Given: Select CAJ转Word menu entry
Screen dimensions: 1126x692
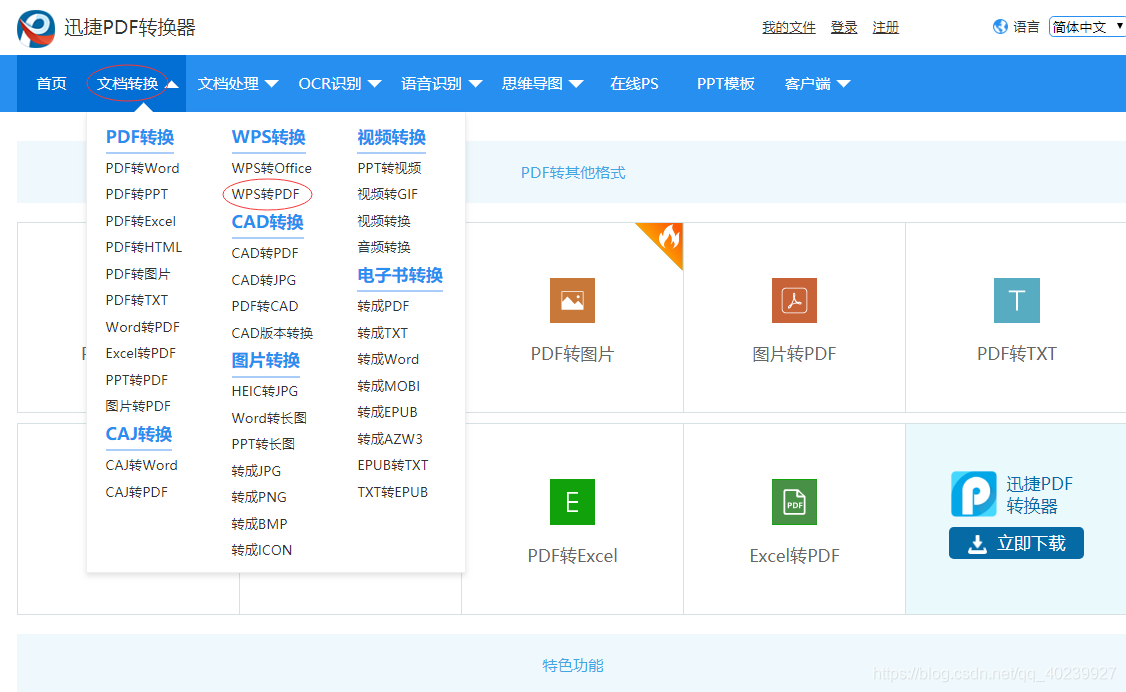Looking at the screenshot, I should tap(141, 465).
